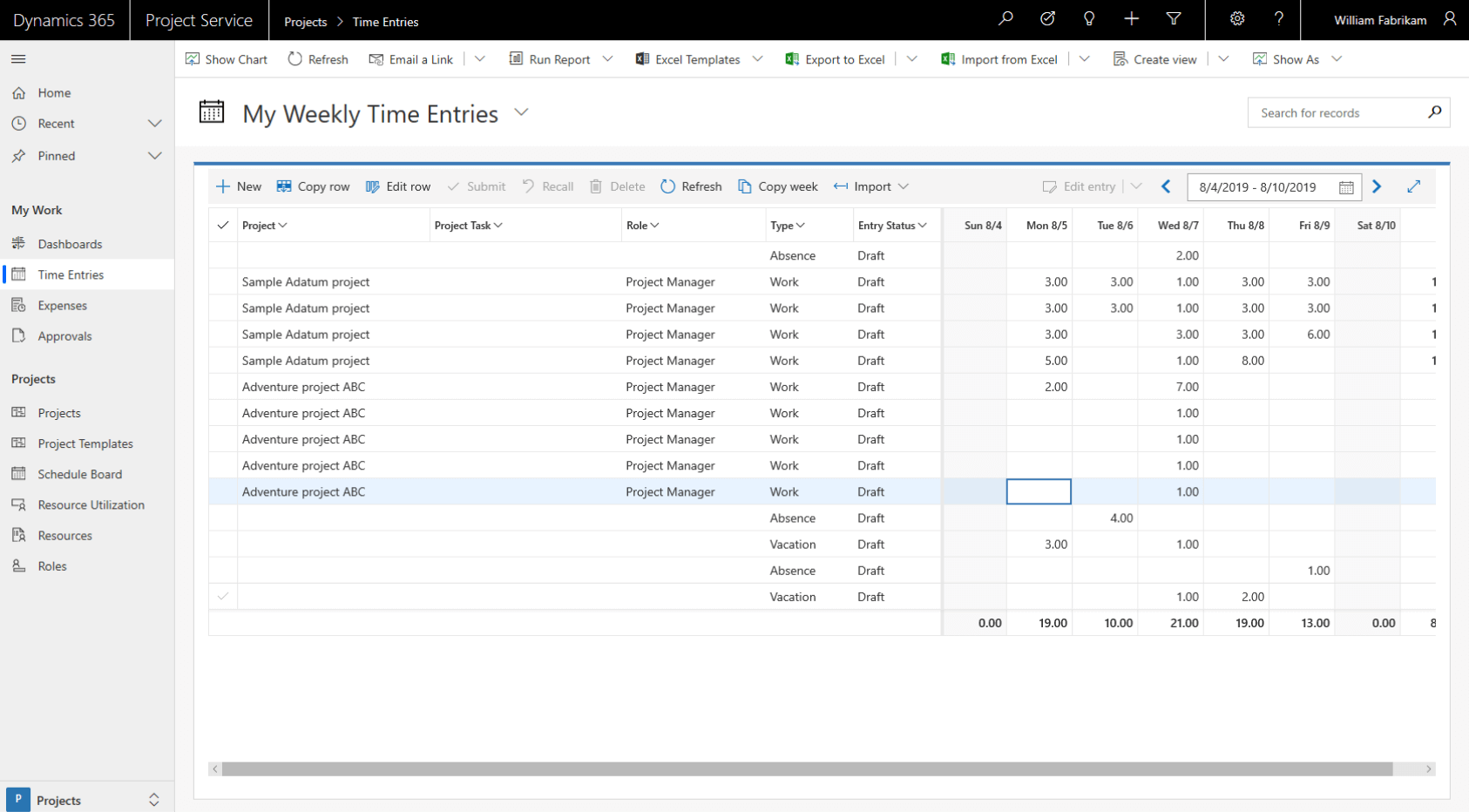1469x812 pixels.
Task: Click Refresh in the top command bar
Action: tap(318, 59)
